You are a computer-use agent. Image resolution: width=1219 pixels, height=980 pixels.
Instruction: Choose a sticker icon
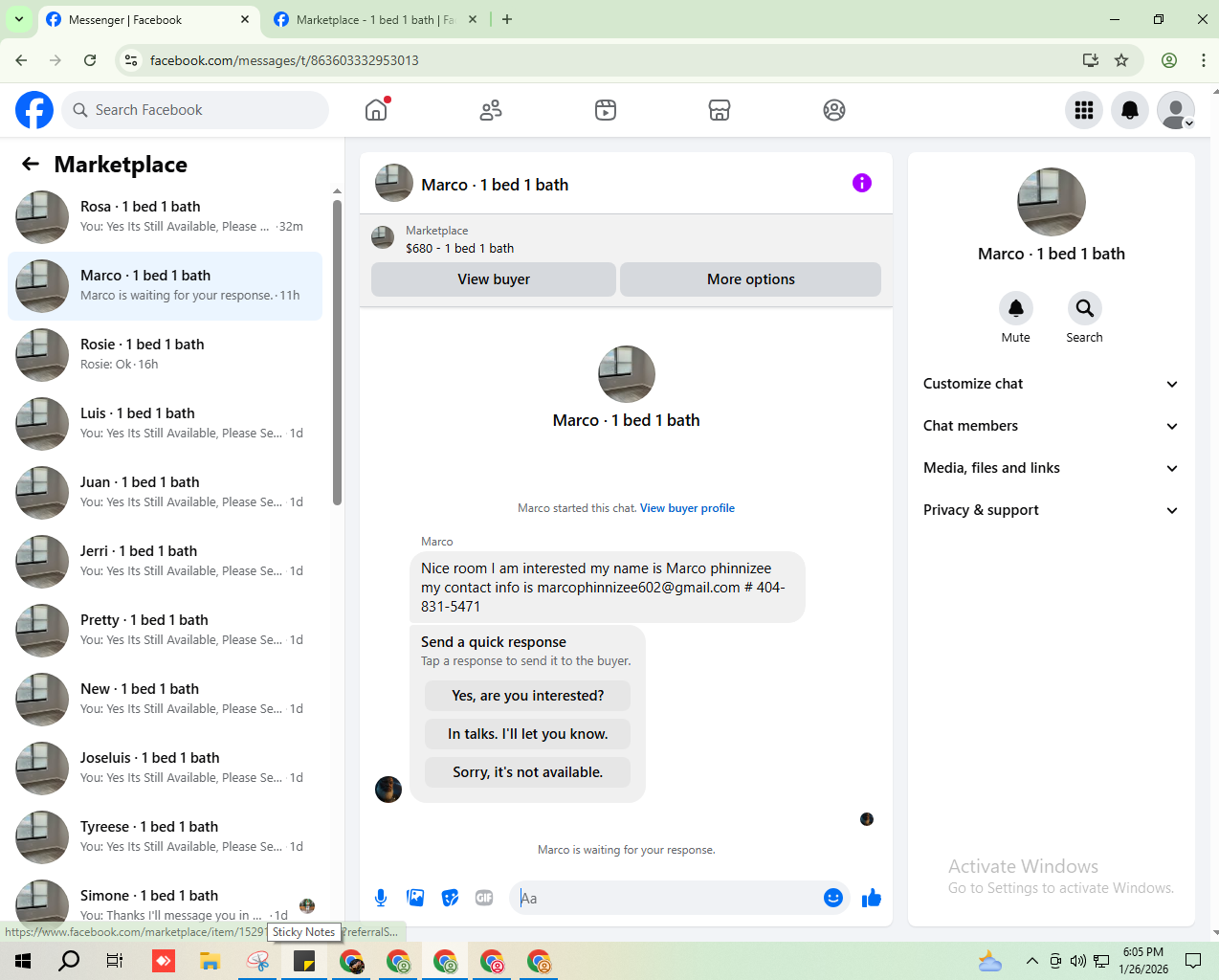pos(450,898)
